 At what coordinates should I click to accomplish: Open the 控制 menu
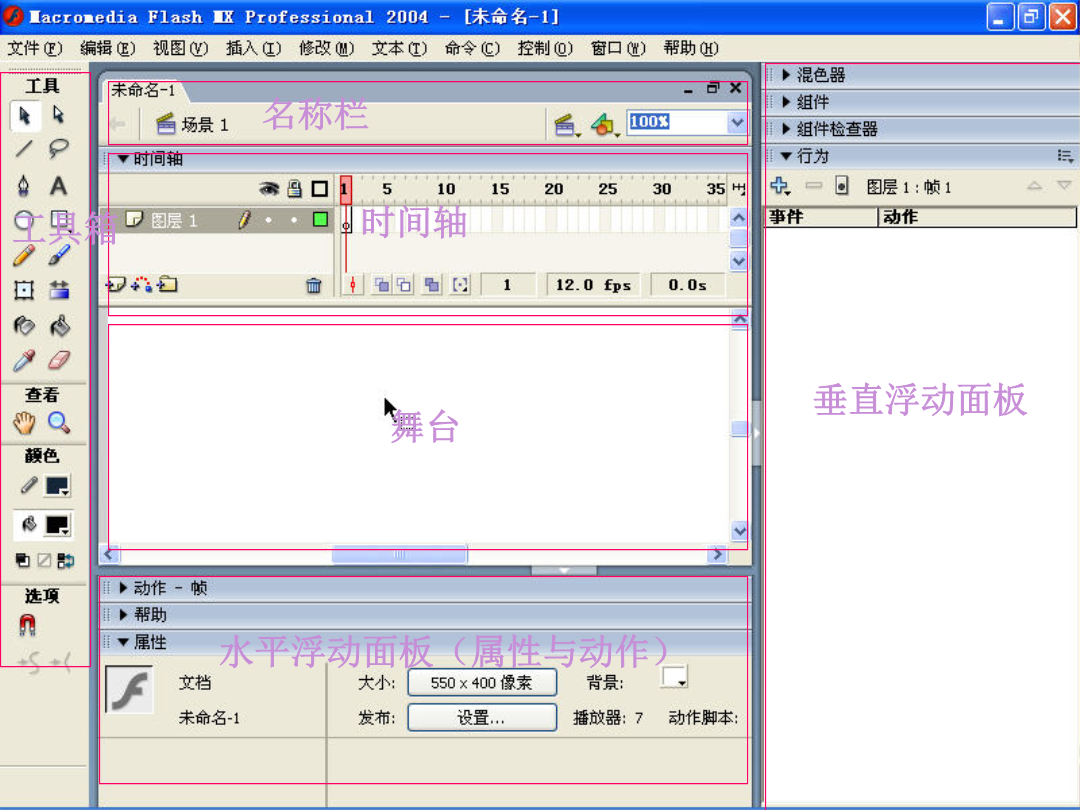tap(545, 48)
